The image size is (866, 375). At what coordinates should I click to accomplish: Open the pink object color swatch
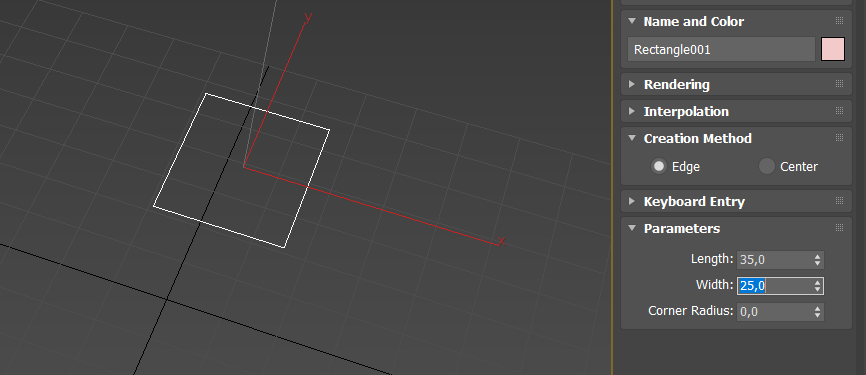pos(833,49)
